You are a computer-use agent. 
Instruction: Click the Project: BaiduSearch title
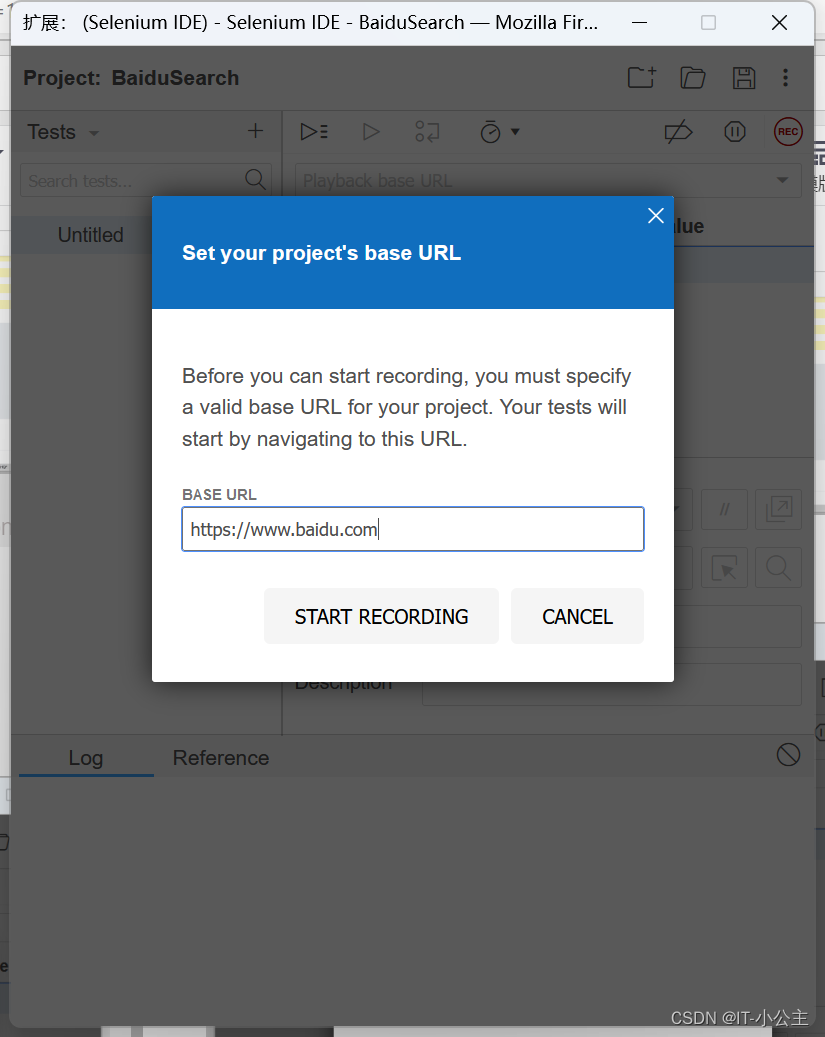pyautogui.click(x=131, y=78)
